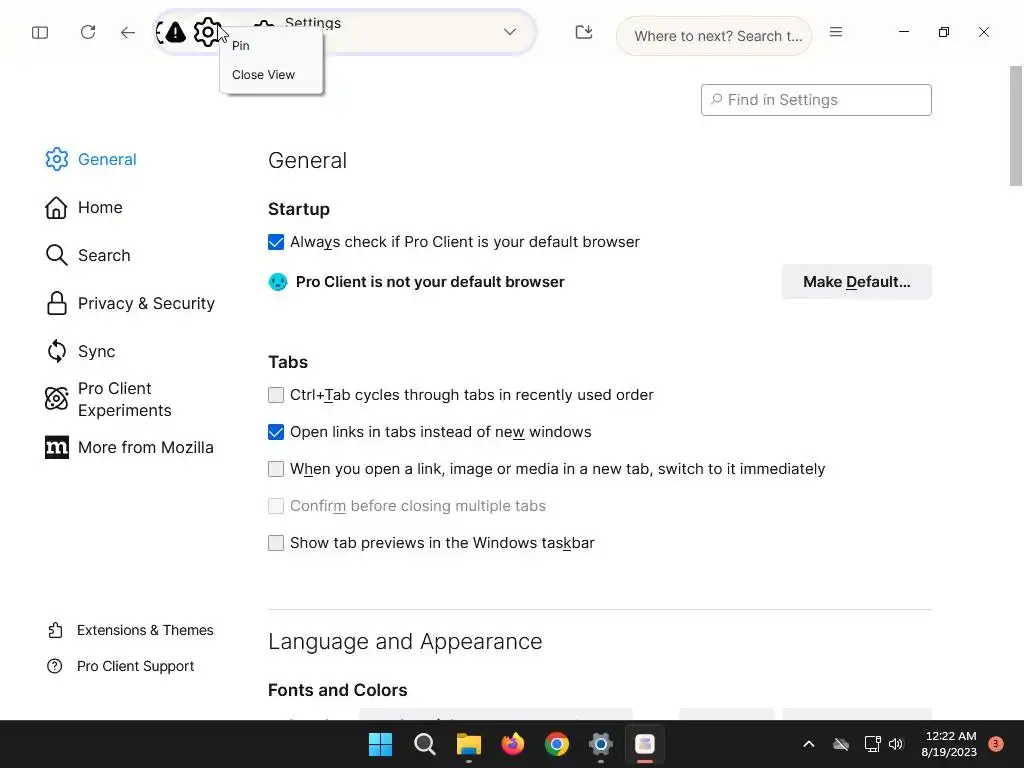Click the gear view icon in the address pill
The image size is (1024, 768).
[207, 32]
